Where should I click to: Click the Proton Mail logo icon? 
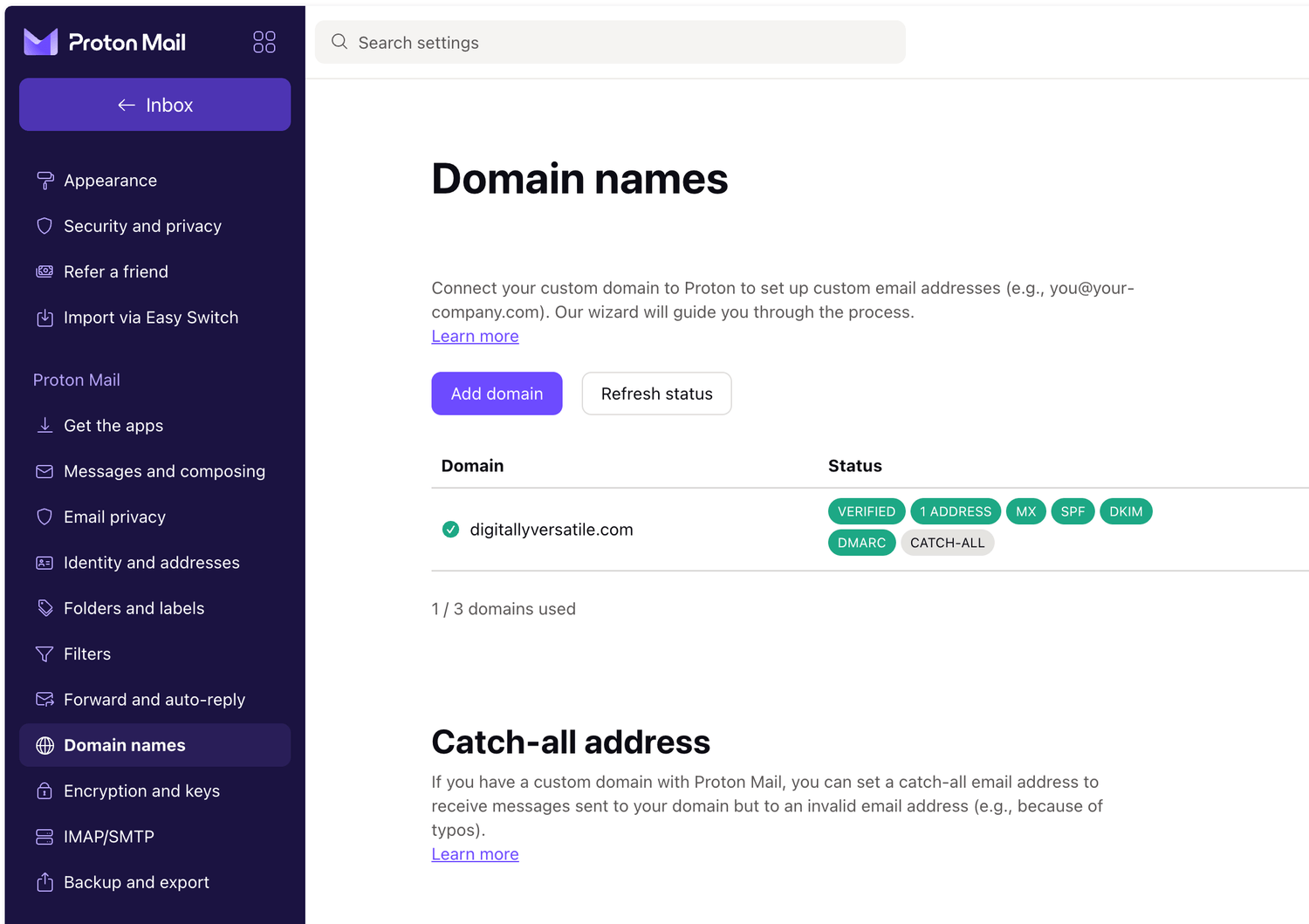click(x=41, y=42)
